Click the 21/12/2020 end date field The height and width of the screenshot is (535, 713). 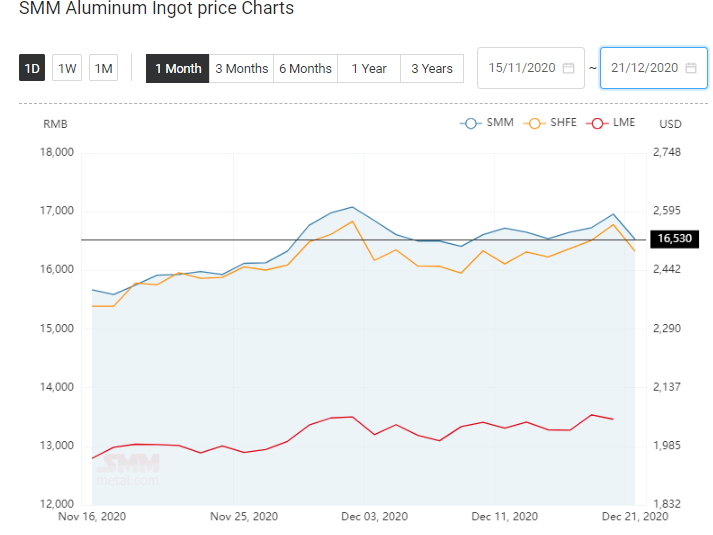click(x=653, y=68)
